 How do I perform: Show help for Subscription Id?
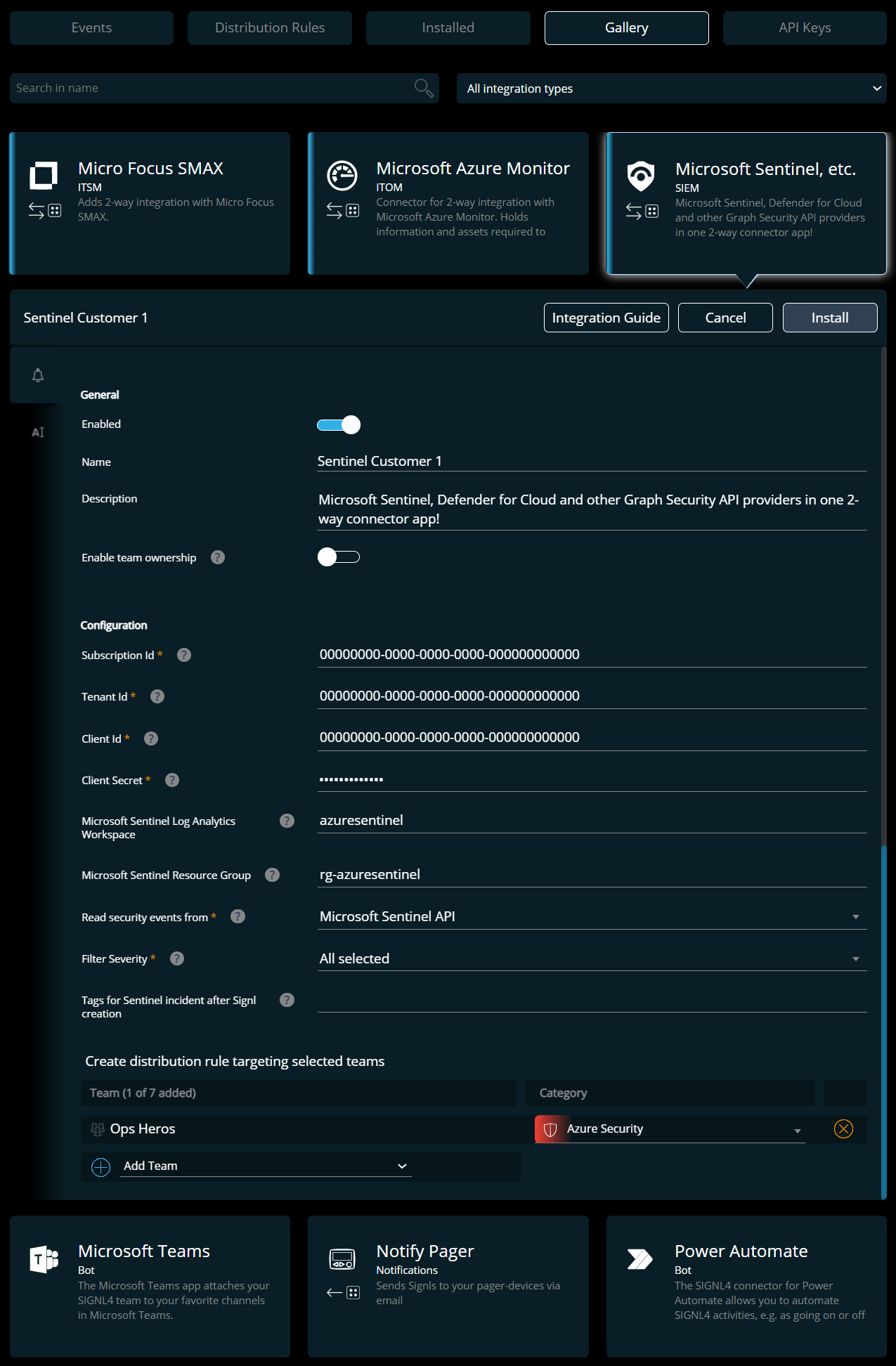[x=184, y=655]
